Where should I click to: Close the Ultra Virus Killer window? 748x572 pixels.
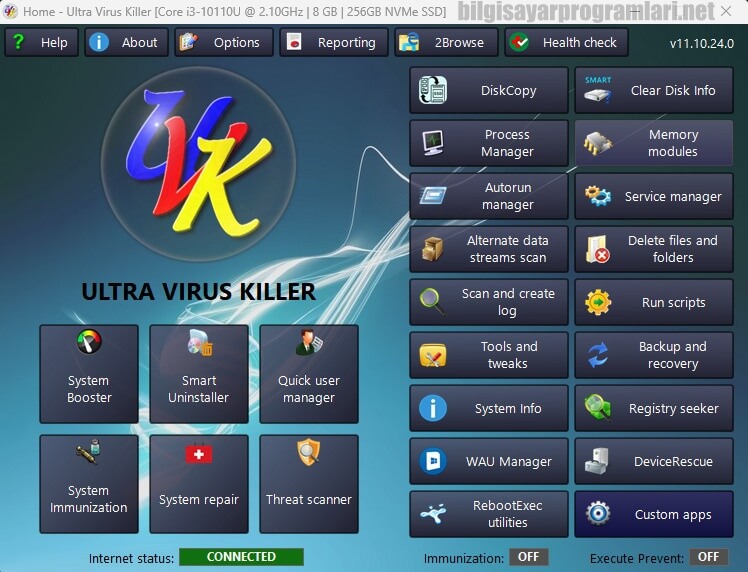coord(726,11)
